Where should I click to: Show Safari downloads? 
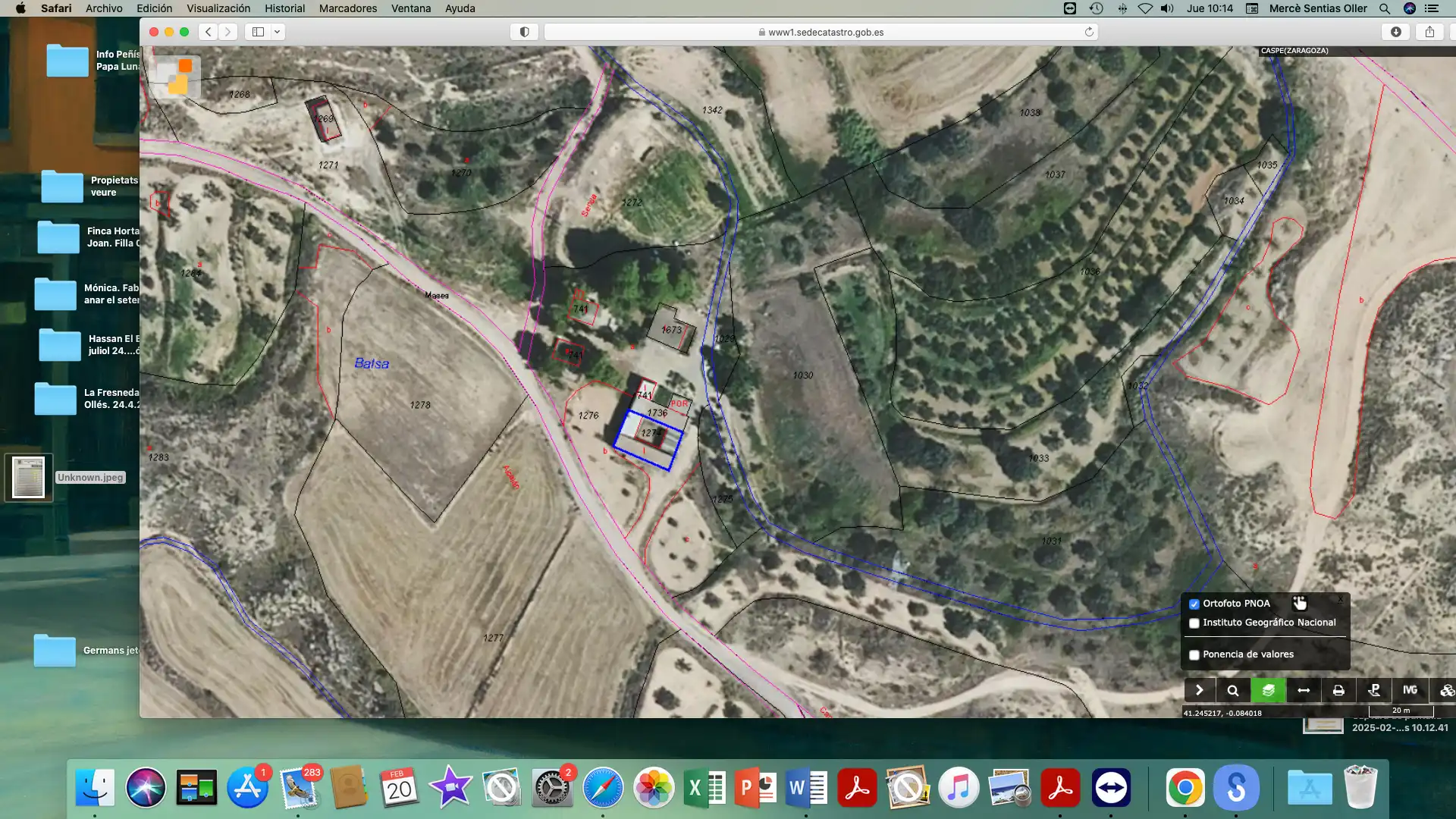(x=1395, y=32)
